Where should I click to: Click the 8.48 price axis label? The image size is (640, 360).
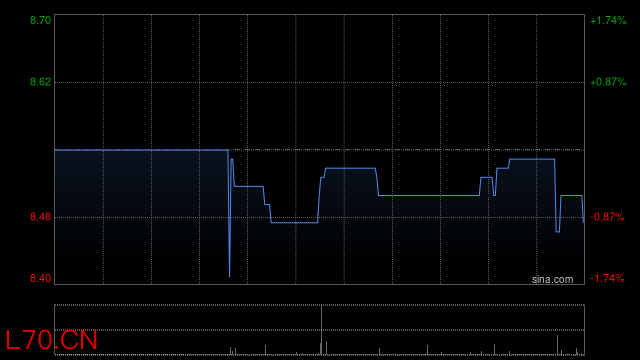point(40,217)
